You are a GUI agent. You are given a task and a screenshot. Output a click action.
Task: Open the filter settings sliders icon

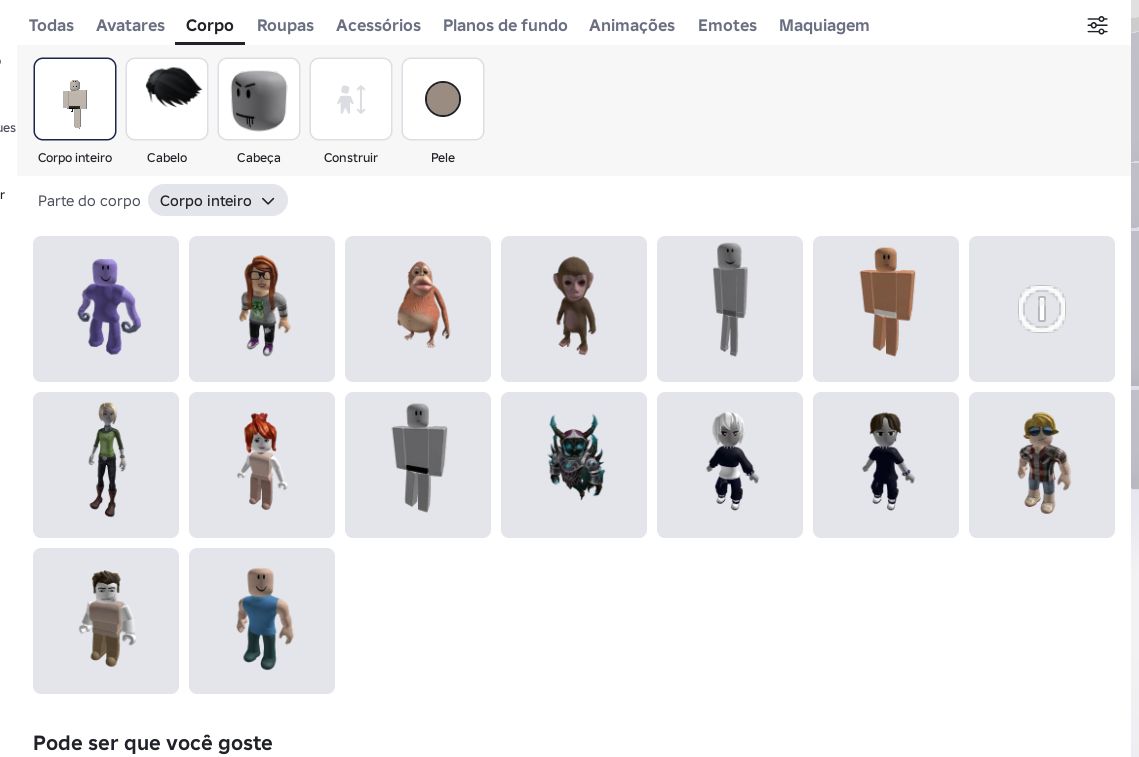pos(1097,25)
